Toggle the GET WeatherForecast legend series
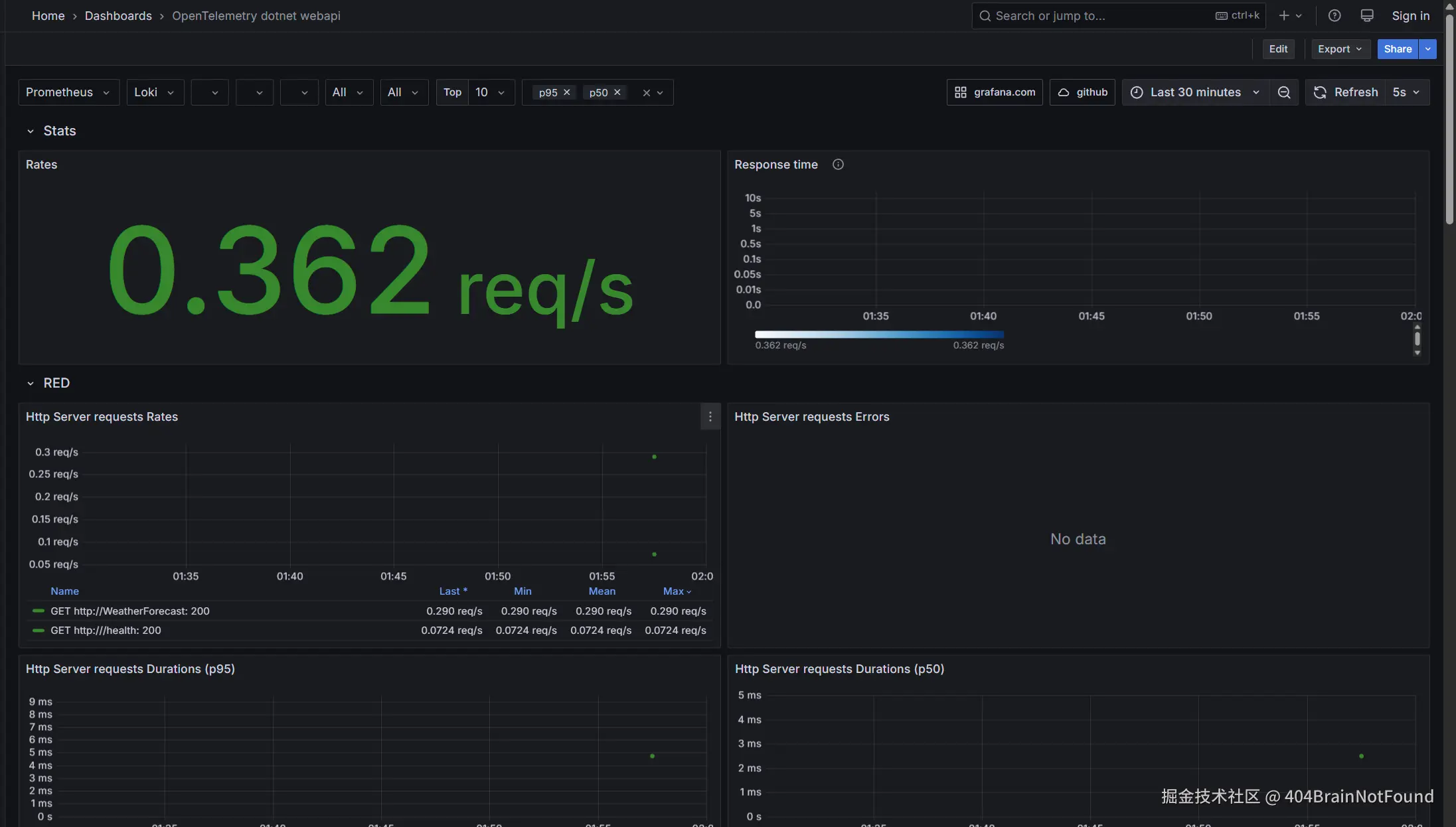Viewport: 1456px width, 827px height. pos(130,611)
